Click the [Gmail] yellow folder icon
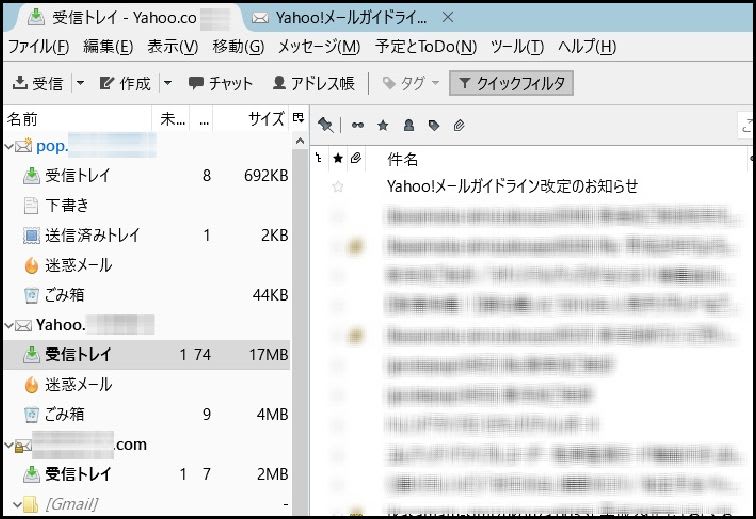Image resolution: width=756 pixels, height=519 pixels. [x=30, y=505]
